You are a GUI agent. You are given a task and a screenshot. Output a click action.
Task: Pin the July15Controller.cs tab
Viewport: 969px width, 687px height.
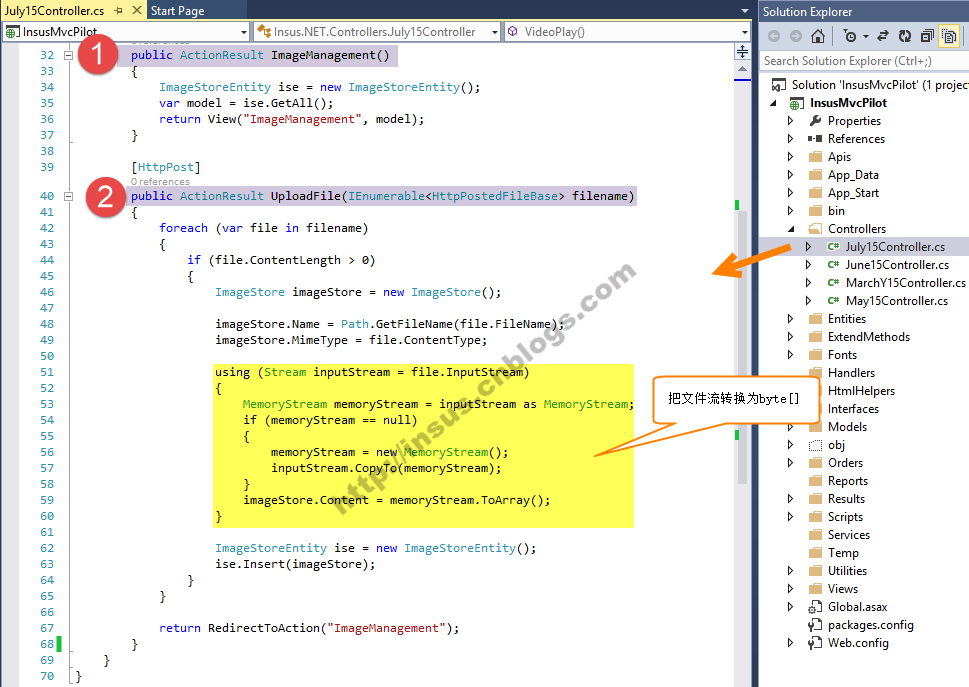[118, 11]
